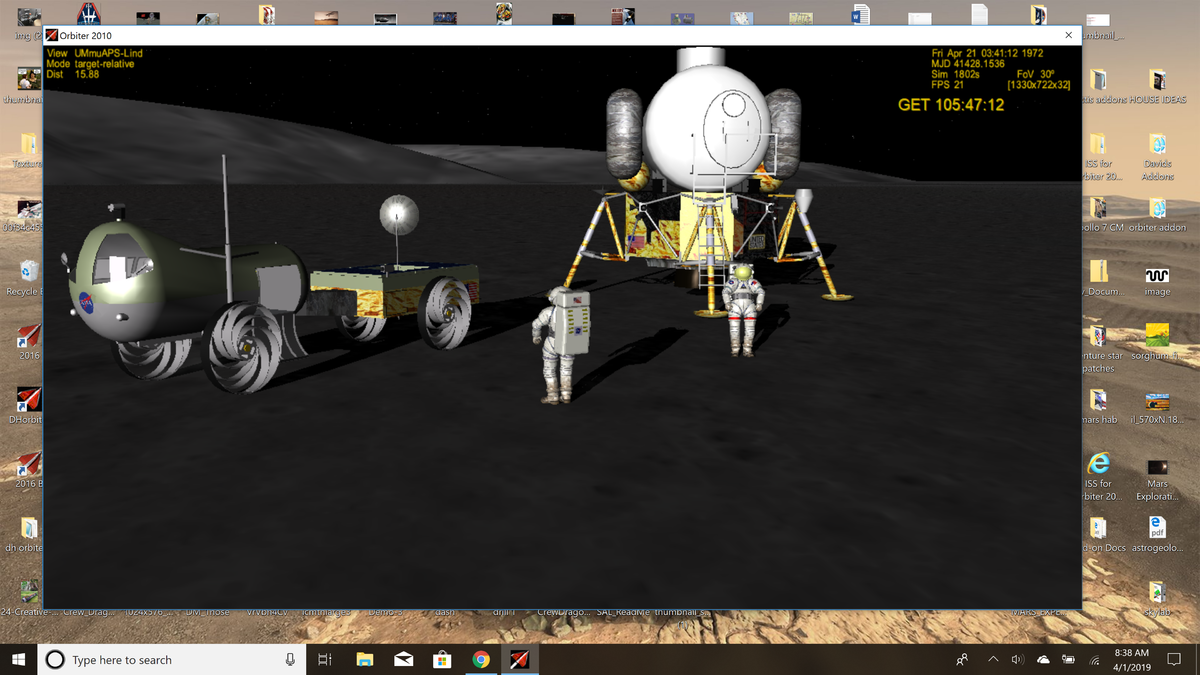Click the GET 105:47:12 mission timer
Viewport: 1200px width, 675px height.
[x=951, y=104]
